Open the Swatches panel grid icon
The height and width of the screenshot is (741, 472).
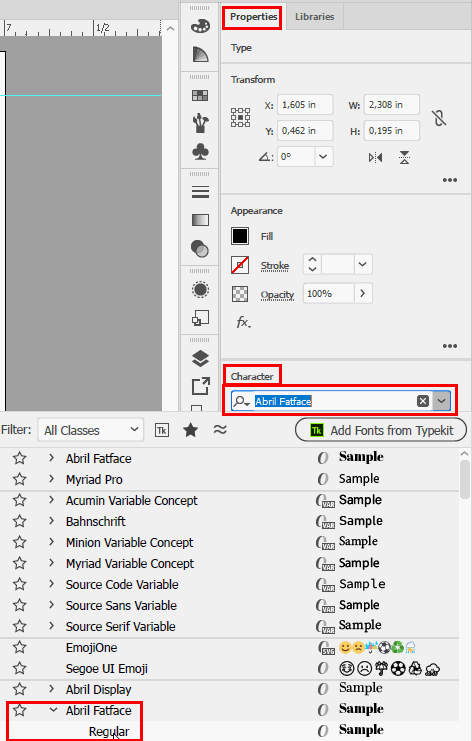200,95
